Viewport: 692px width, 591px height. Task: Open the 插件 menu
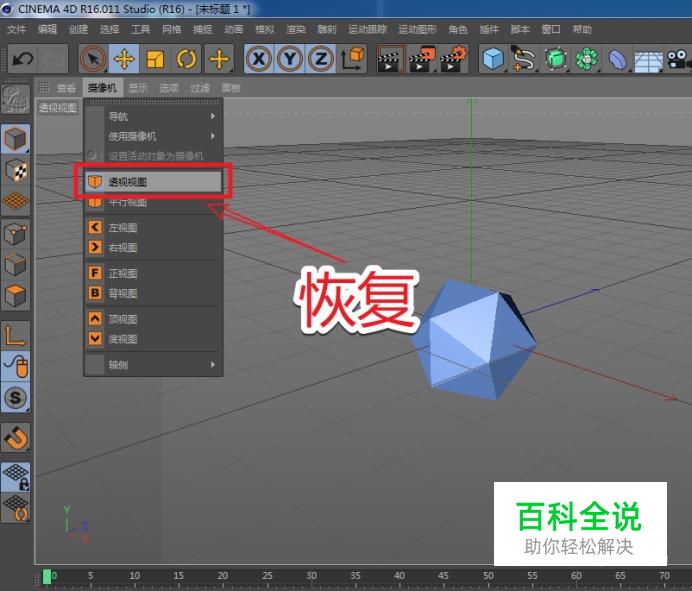489,30
